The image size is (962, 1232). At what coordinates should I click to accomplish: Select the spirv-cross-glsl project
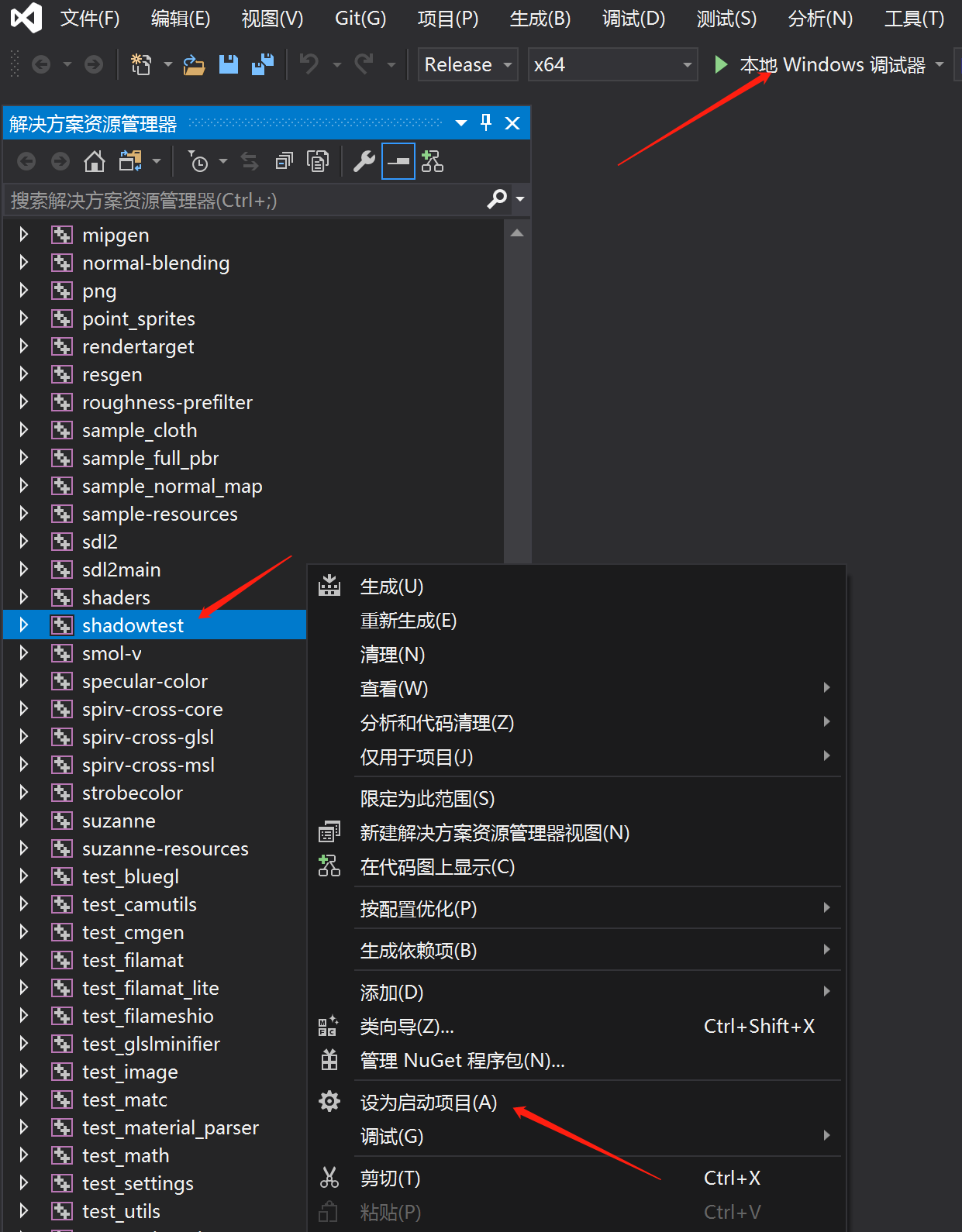point(148,737)
